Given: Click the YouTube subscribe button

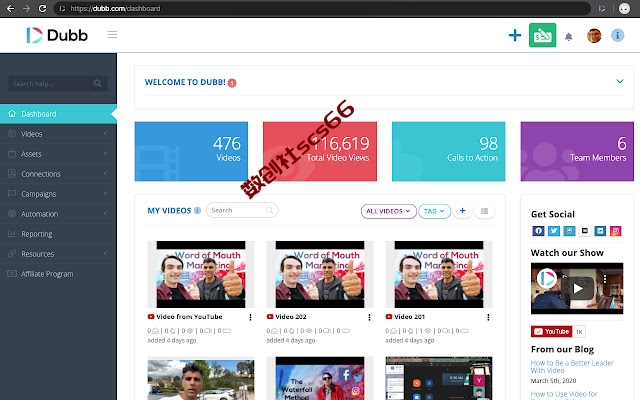Looking at the screenshot, I should [x=551, y=331].
